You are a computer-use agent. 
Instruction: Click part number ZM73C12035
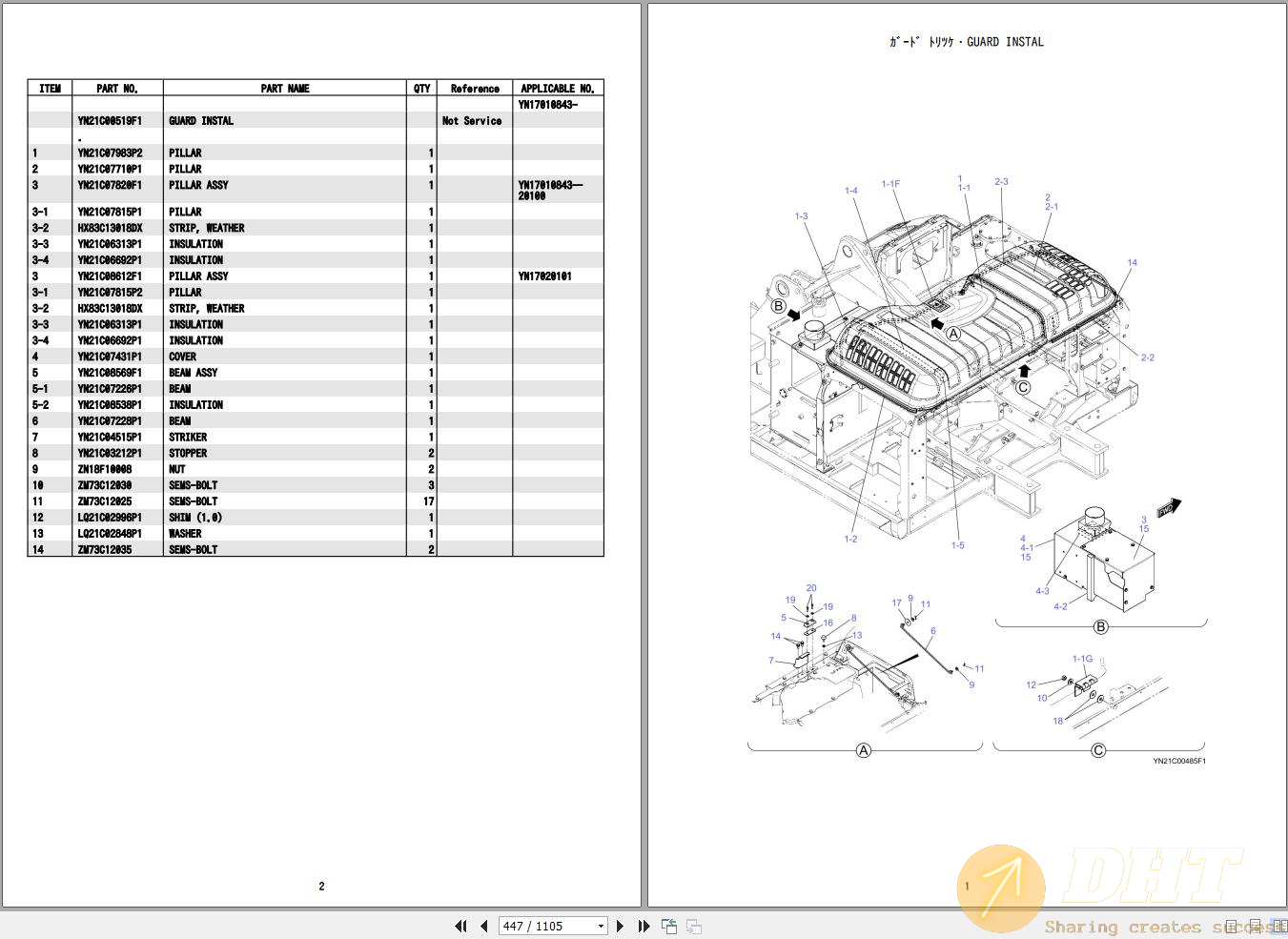(105, 550)
